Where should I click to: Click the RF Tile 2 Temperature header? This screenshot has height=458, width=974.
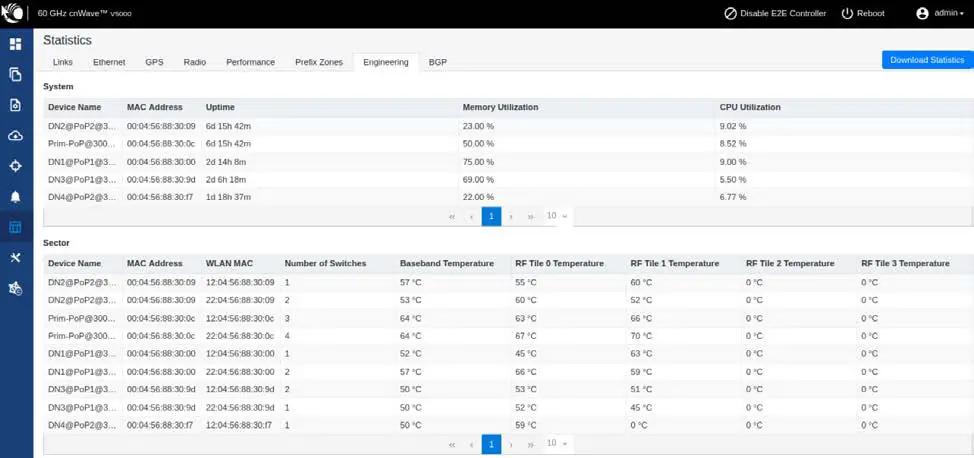pyautogui.click(x=790, y=263)
